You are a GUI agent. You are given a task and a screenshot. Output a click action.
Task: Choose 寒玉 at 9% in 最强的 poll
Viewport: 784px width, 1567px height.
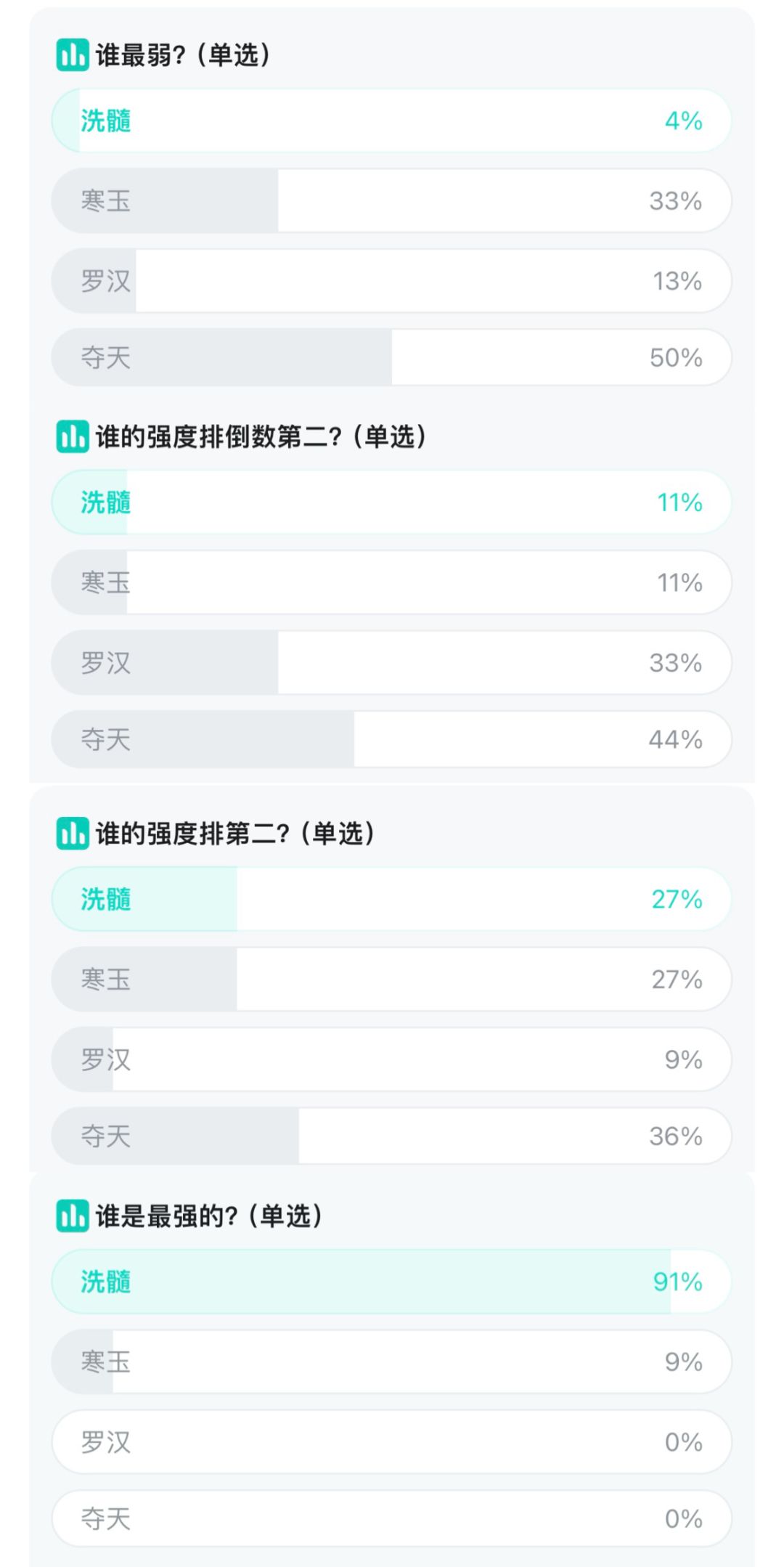coord(391,1362)
